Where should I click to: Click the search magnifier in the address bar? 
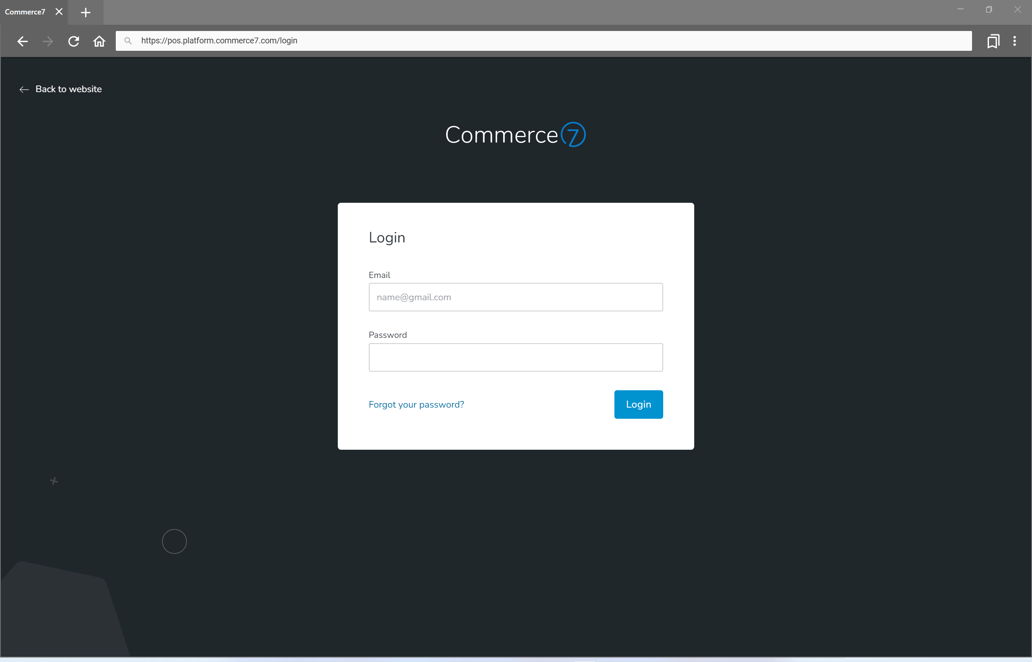coord(129,40)
